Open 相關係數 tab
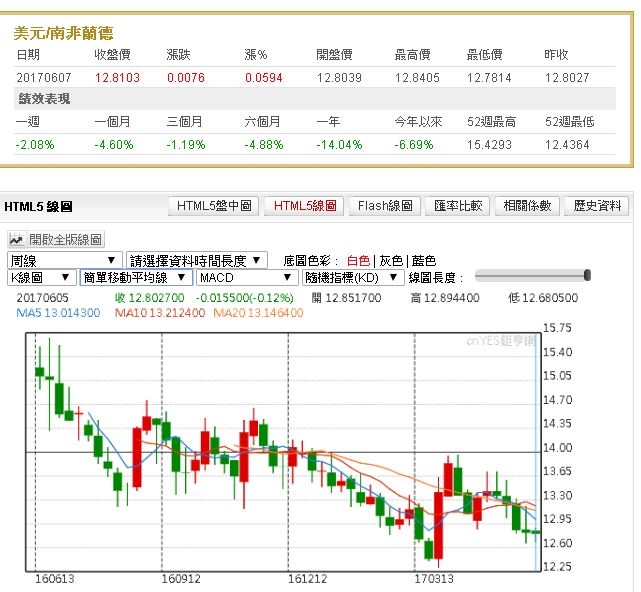 pos(527,206)
